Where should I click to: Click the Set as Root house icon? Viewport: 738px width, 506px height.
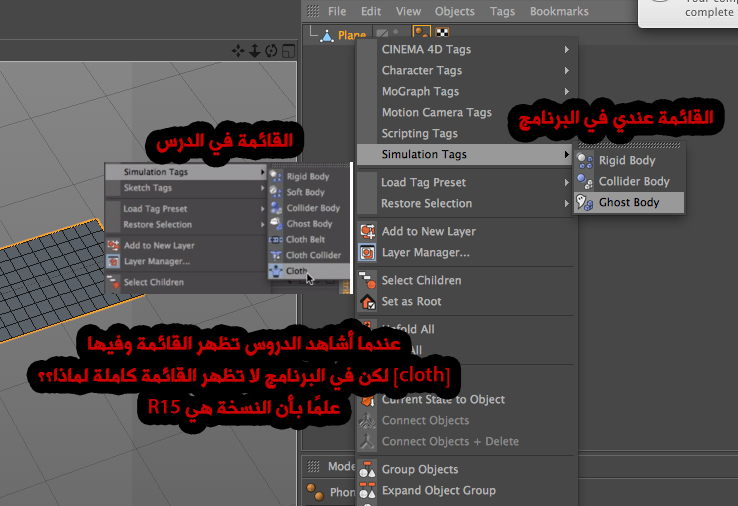tap(368, 302)
